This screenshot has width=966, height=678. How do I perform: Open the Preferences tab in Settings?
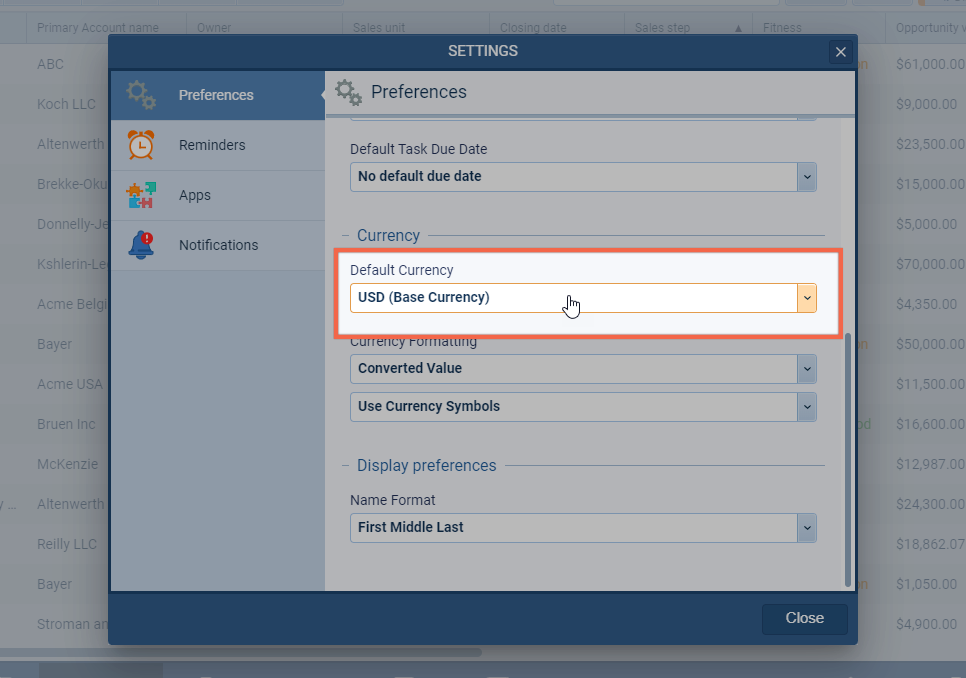tap(217, 95)
